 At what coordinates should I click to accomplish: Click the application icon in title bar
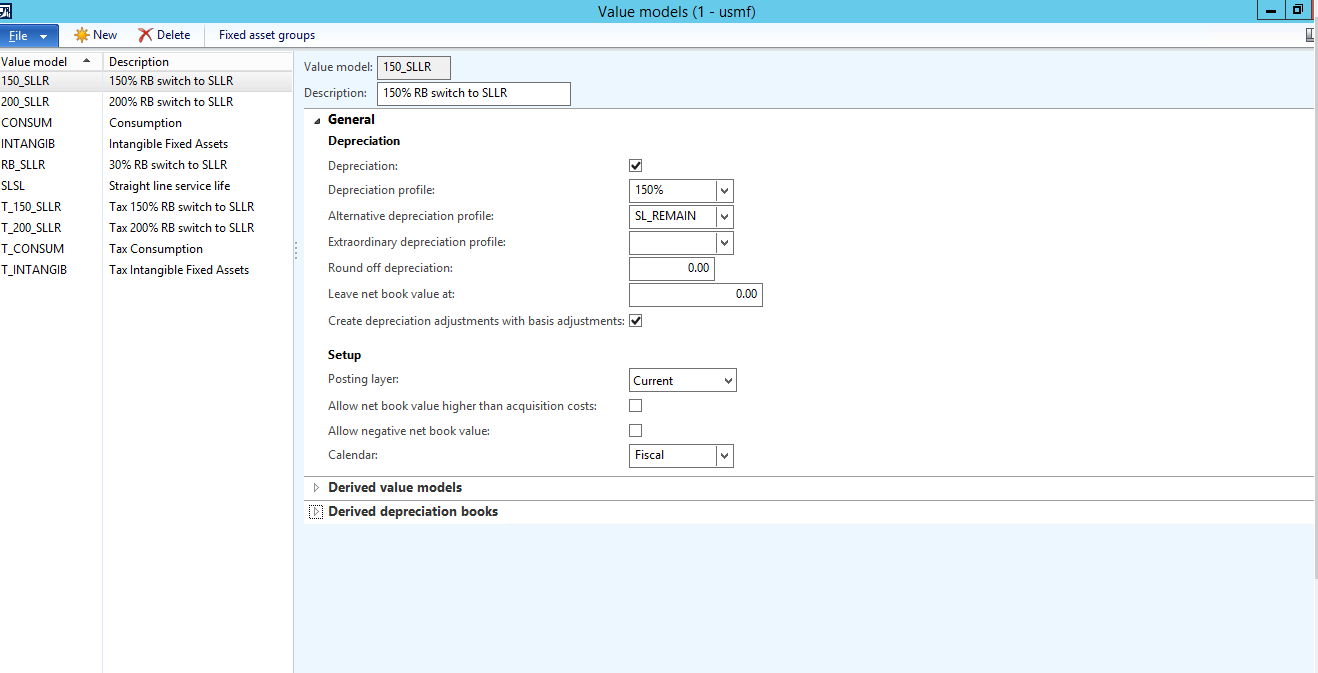click(x=5, y=10)
